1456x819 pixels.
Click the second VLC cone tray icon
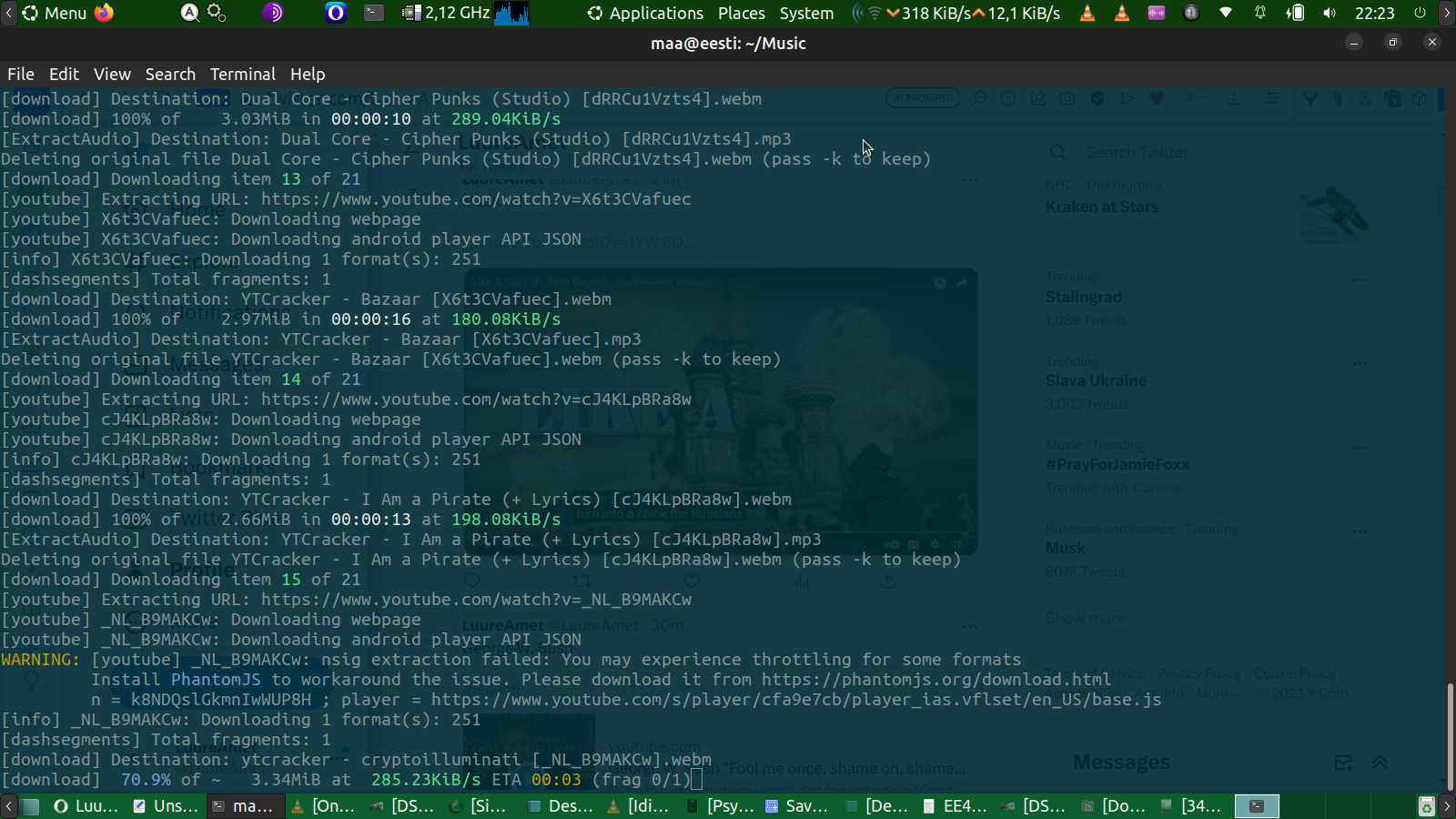(1122, 13)
